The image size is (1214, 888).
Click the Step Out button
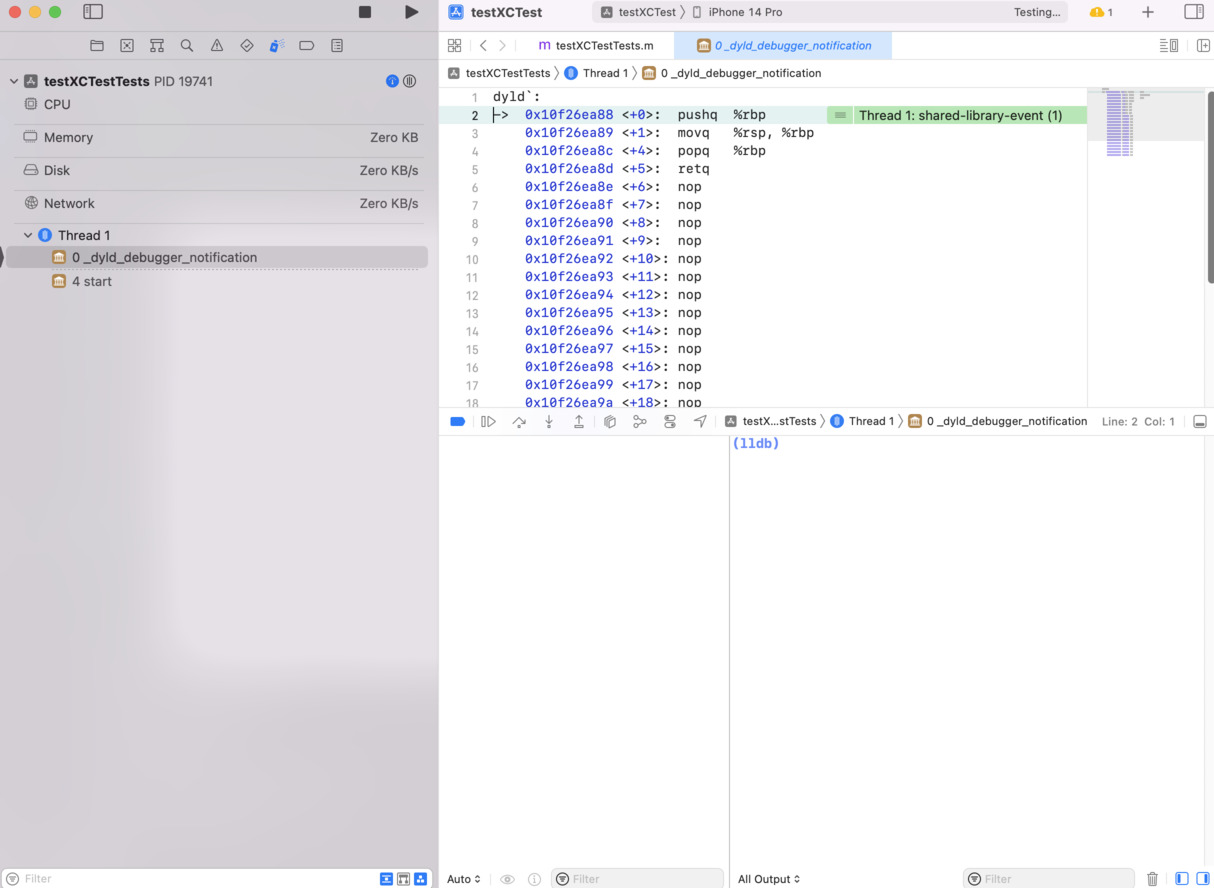pos(579,421)
